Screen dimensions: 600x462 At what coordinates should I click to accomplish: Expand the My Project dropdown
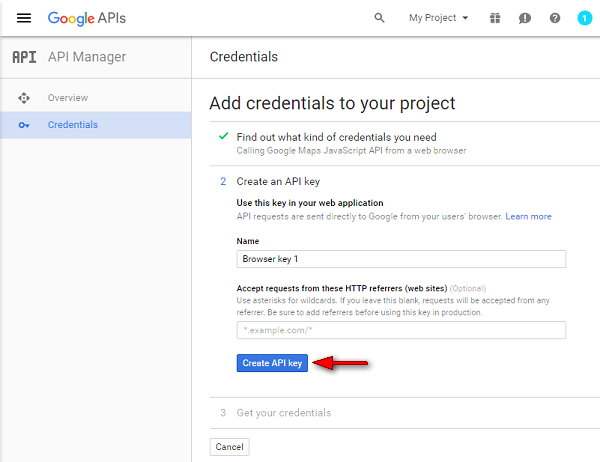[x=439, y=18]
